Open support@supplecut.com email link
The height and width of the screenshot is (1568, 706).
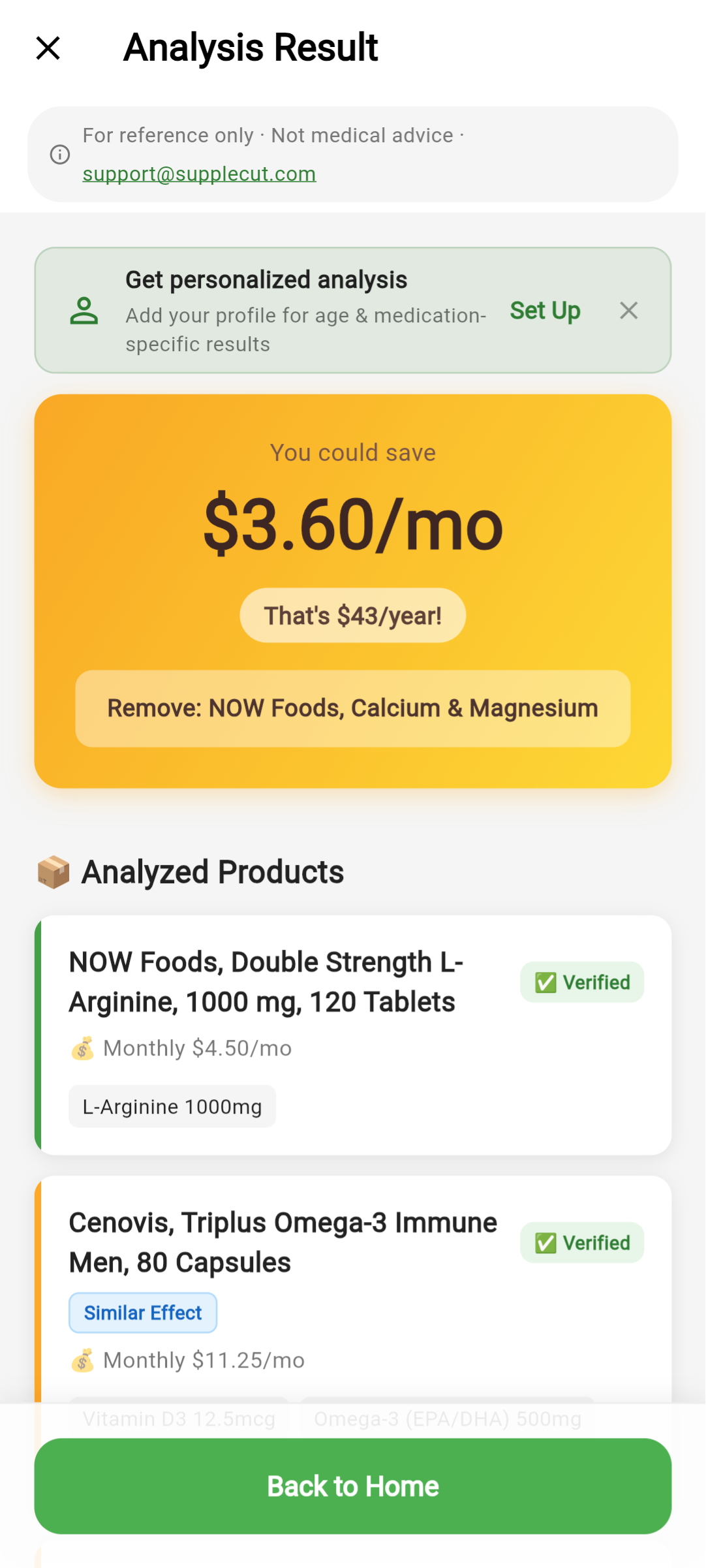(x=199, y=174)
